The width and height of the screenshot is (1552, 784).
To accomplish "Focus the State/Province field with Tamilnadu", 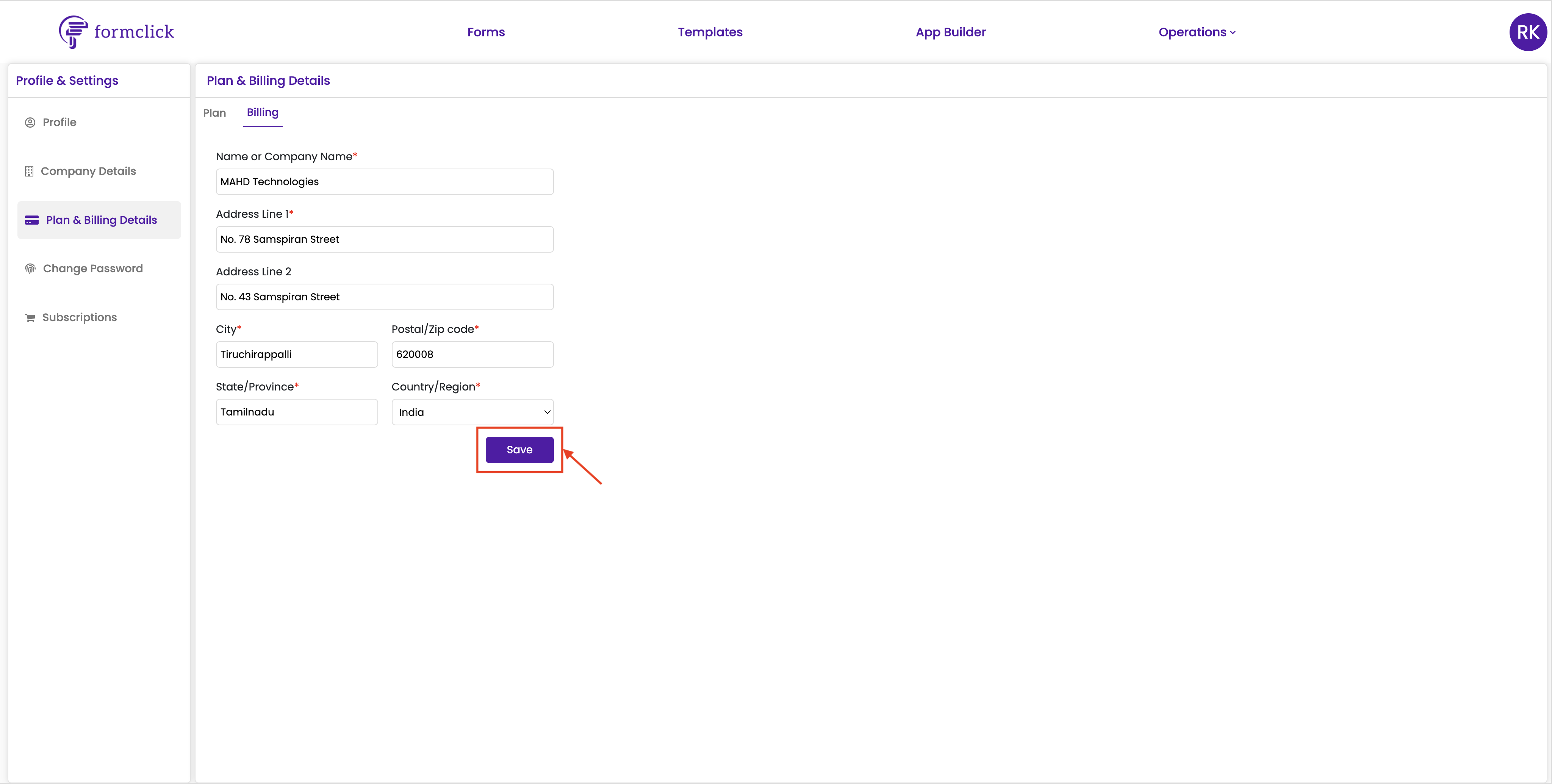I will (x=296, y=412).
